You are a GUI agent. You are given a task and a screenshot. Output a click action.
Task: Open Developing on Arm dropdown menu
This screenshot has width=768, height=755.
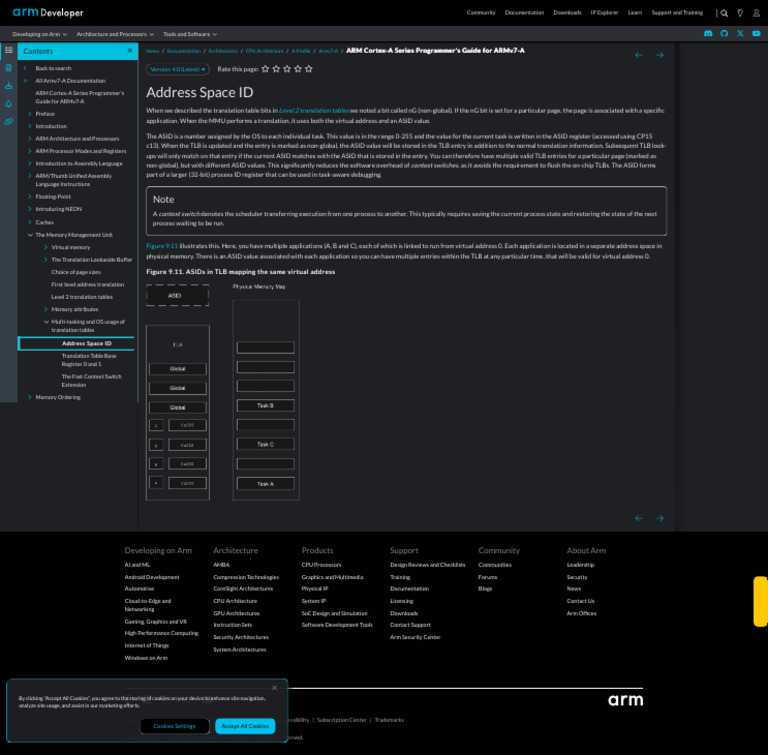coord(39,34)
